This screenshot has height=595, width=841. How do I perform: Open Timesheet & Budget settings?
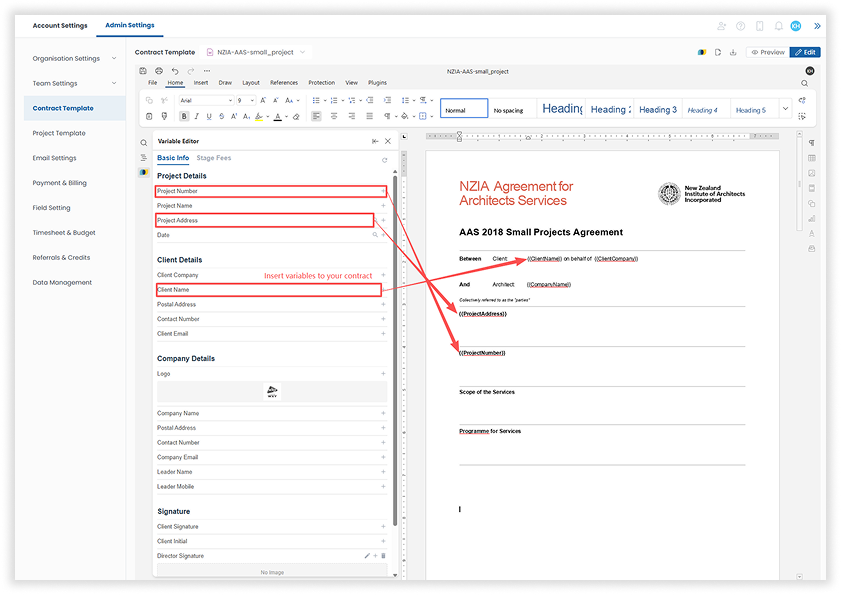[x=64, y=233]
